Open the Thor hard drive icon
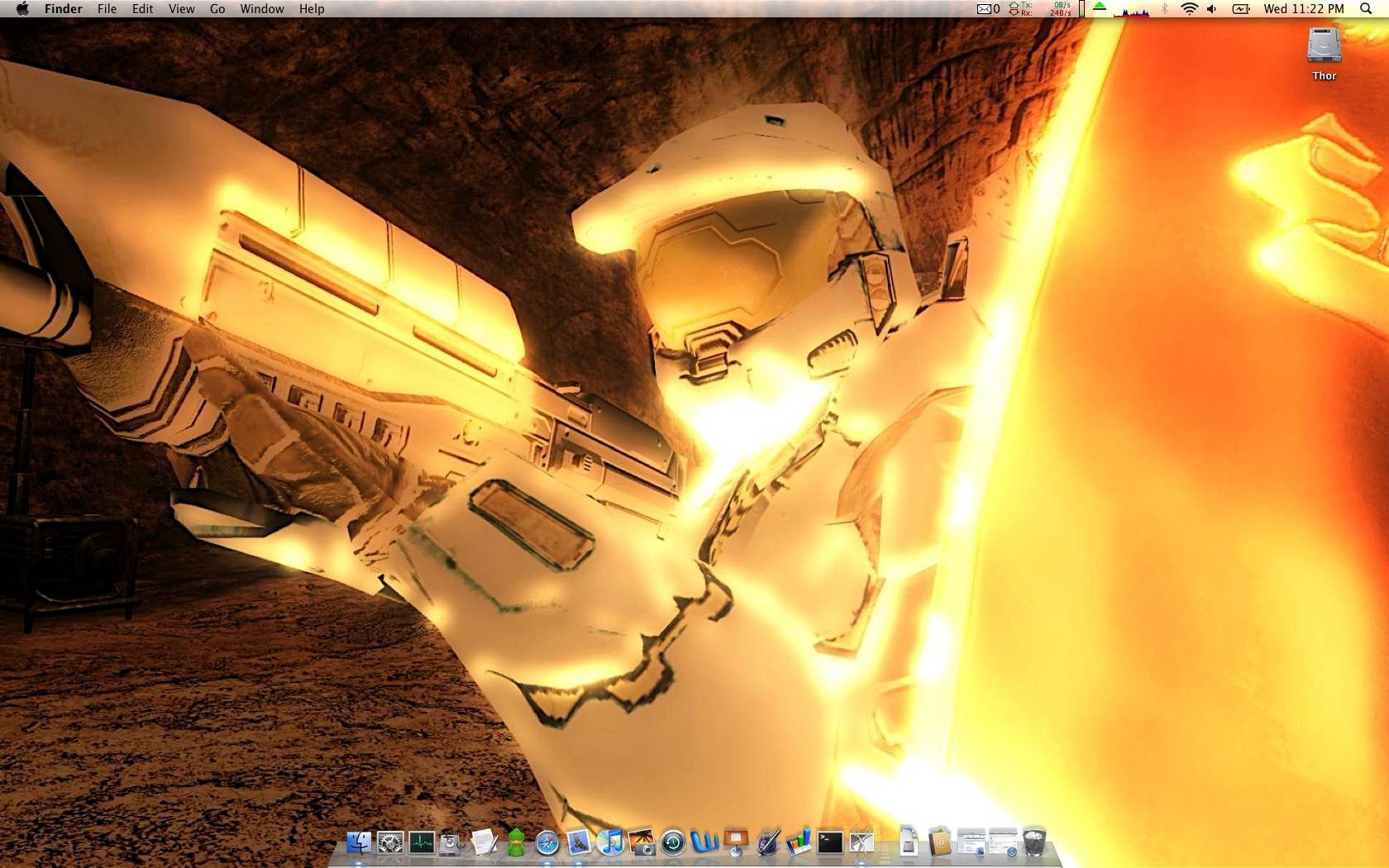1389x868 pixels. 1324,46
